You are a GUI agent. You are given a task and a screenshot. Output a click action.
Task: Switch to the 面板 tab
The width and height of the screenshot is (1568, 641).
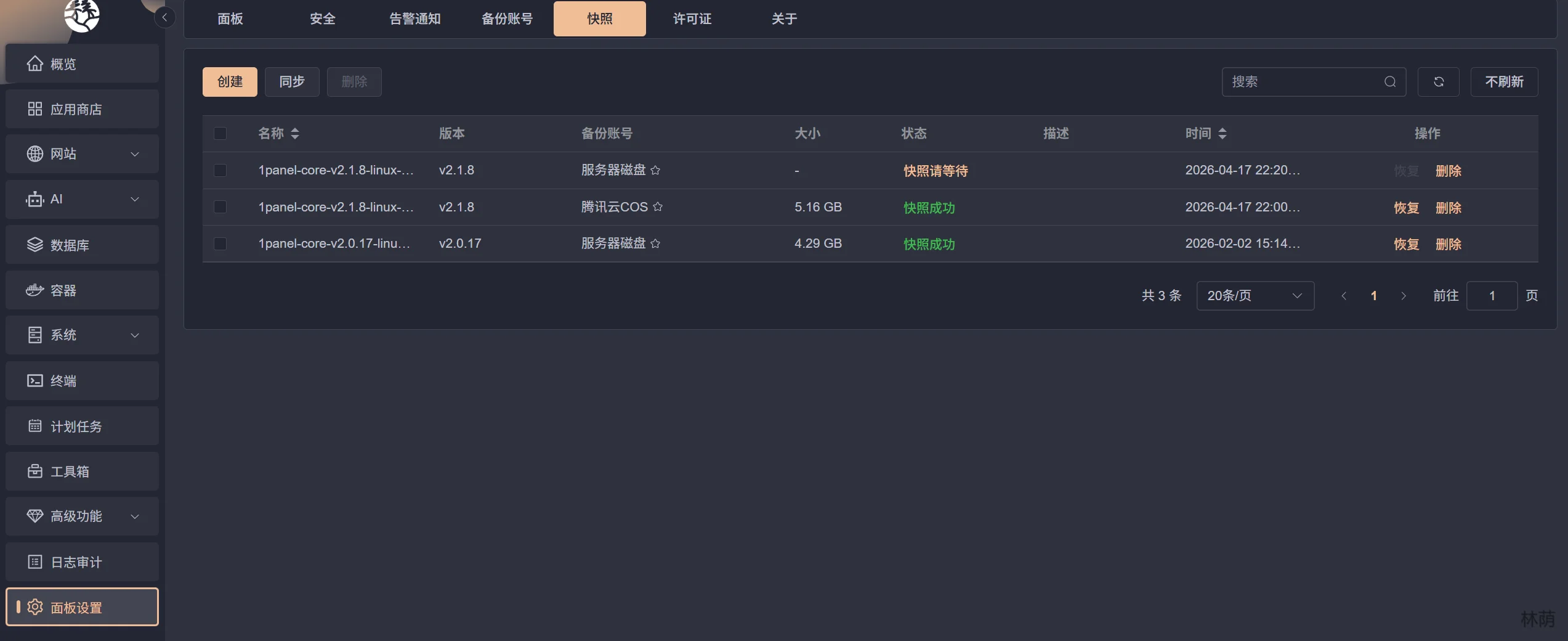point(230,18)
